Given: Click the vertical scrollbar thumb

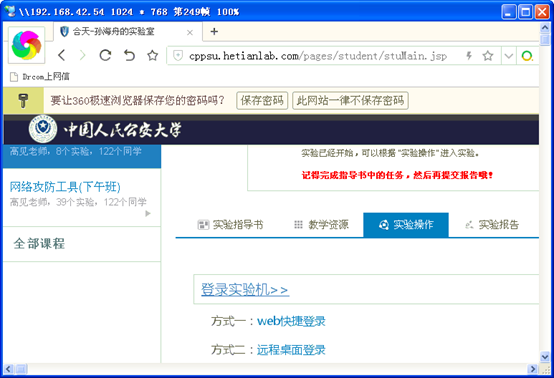Looking at the screenshot, I should [545, 39].
